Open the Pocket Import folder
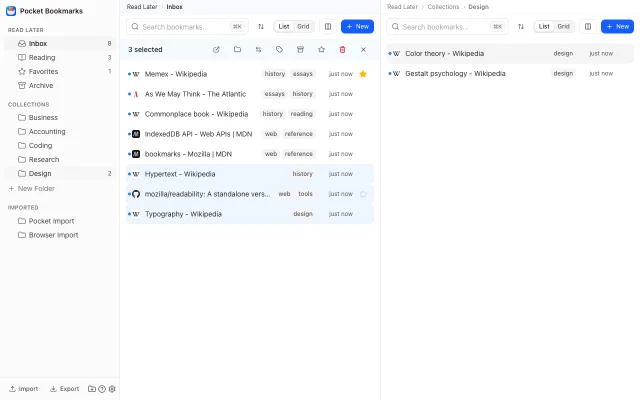This screenshot has width=640, height=400. [60, 221]
